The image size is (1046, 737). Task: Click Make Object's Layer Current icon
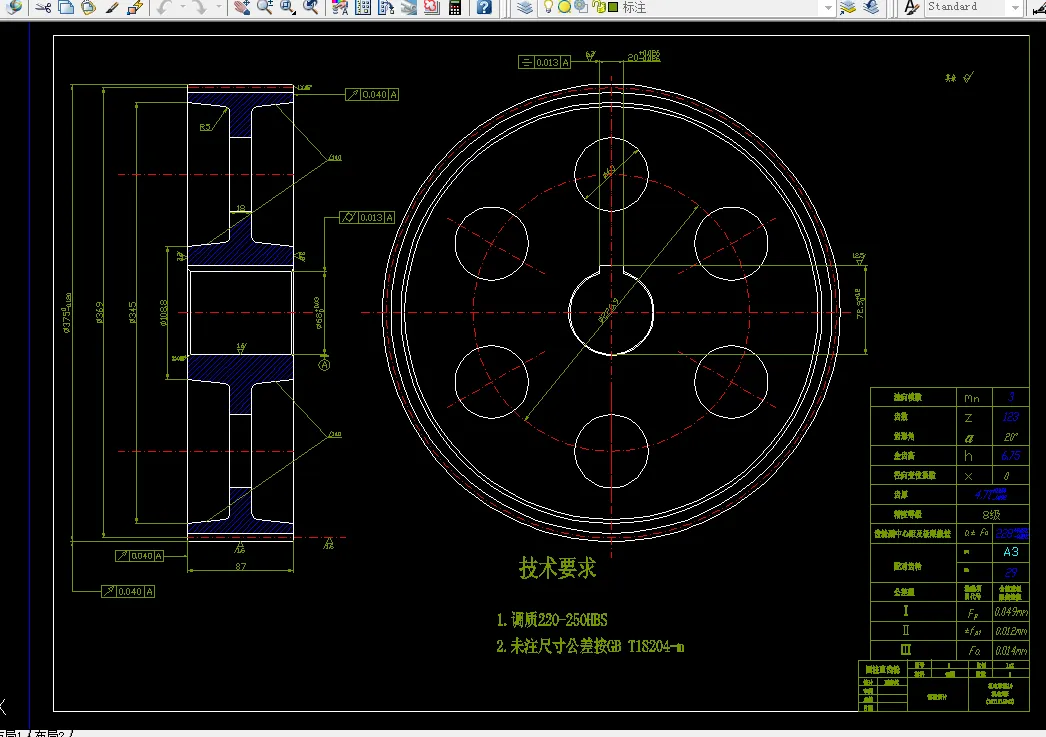(848, 7)
